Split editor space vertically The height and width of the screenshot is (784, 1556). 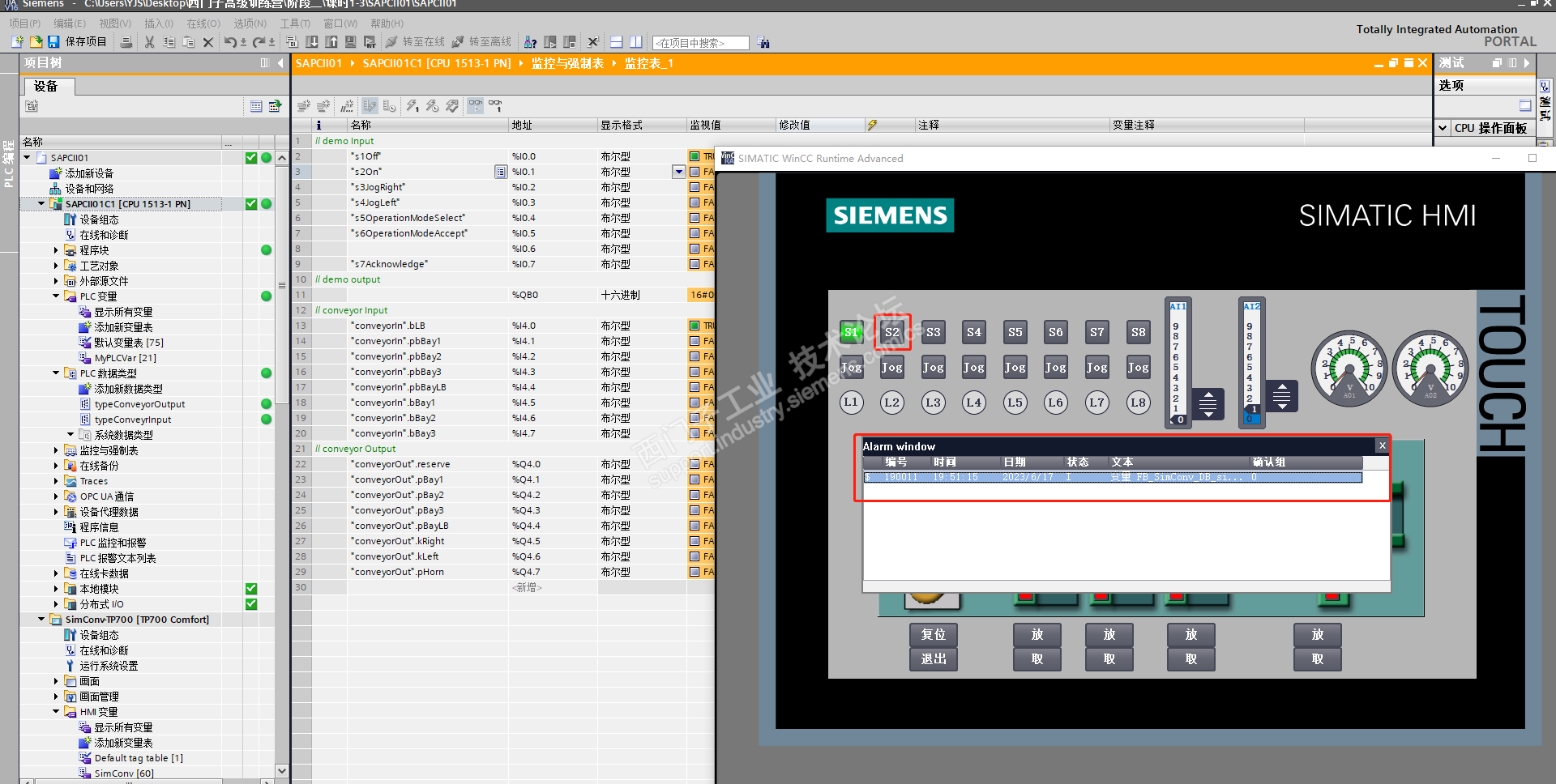pyautogui.click(x=636, y=42)
